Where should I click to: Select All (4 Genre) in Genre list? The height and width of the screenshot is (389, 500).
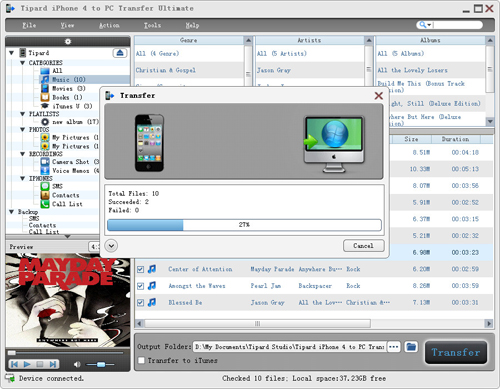(x=189, y=54)
